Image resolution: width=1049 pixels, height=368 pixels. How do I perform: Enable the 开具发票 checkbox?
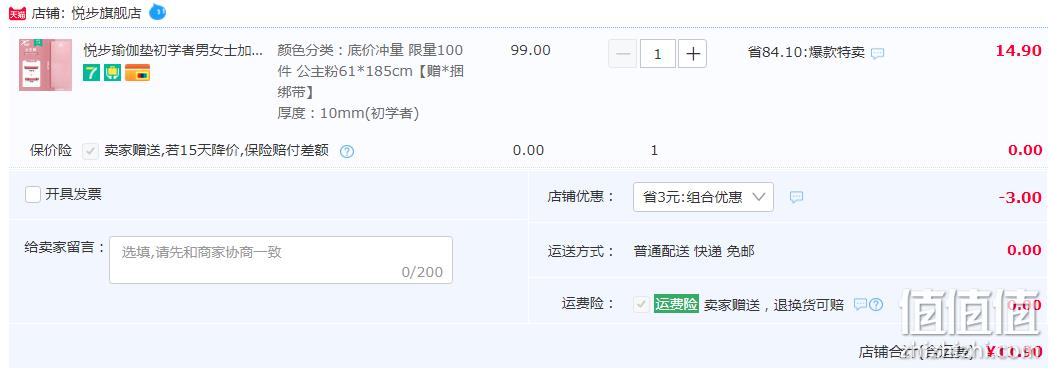pos(33,195)
